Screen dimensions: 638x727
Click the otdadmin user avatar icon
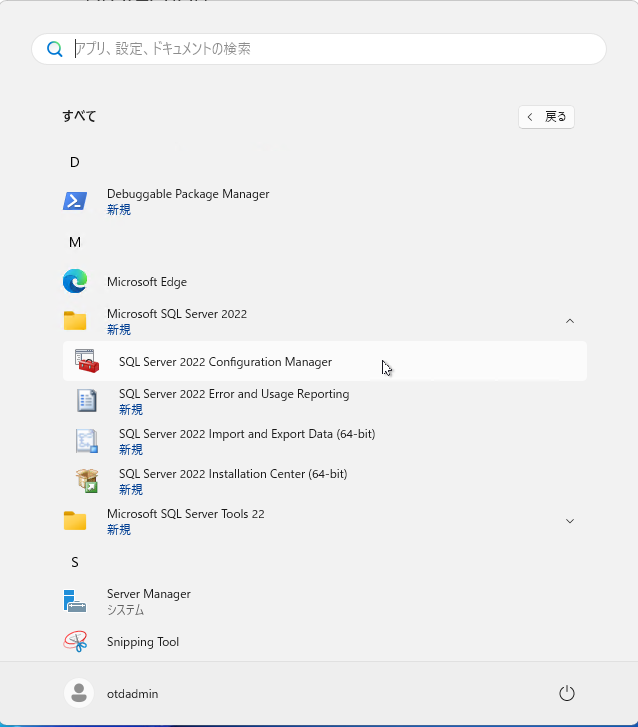click(78, 693)
